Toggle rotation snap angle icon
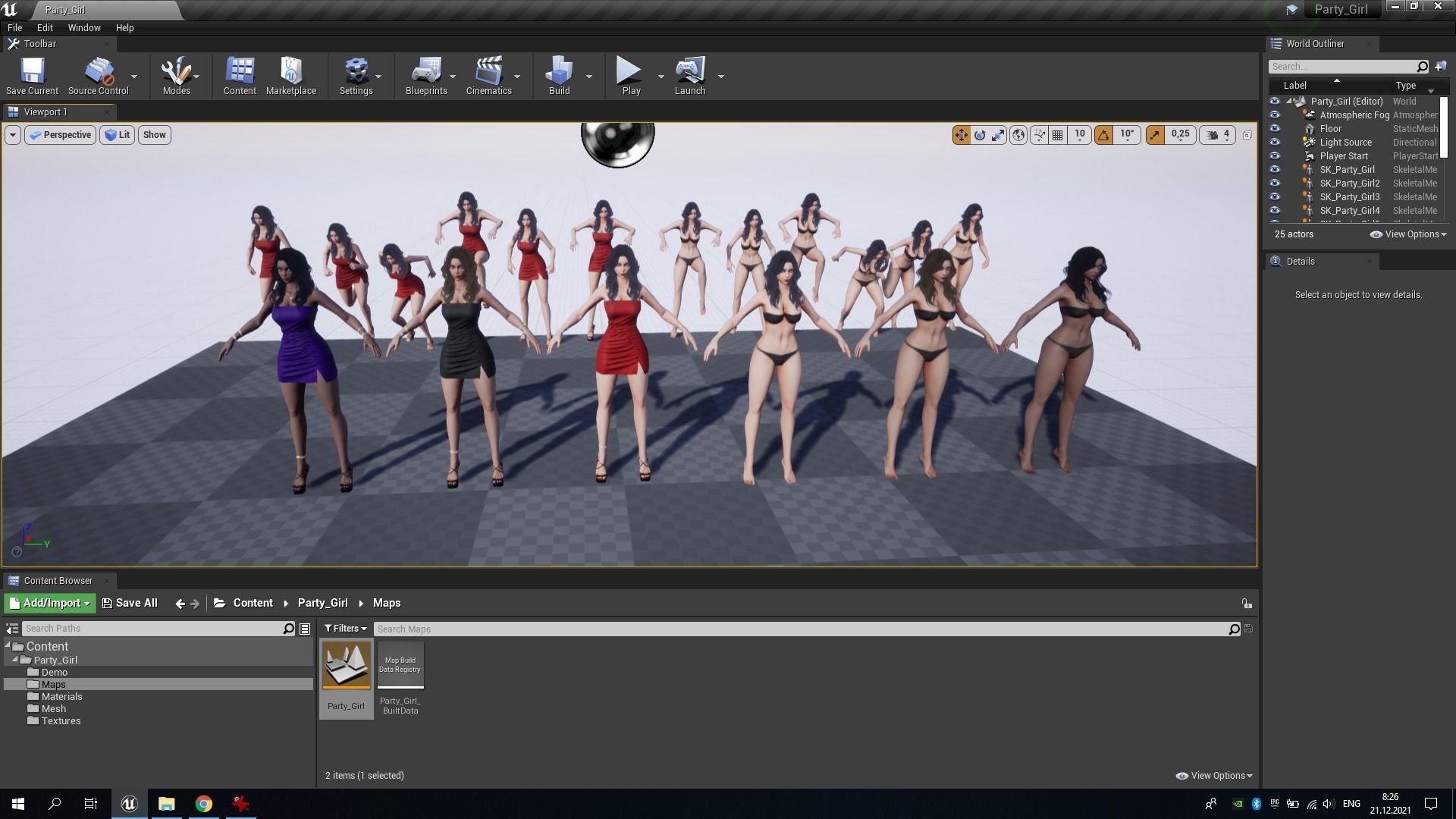 tap(1103, 135)
